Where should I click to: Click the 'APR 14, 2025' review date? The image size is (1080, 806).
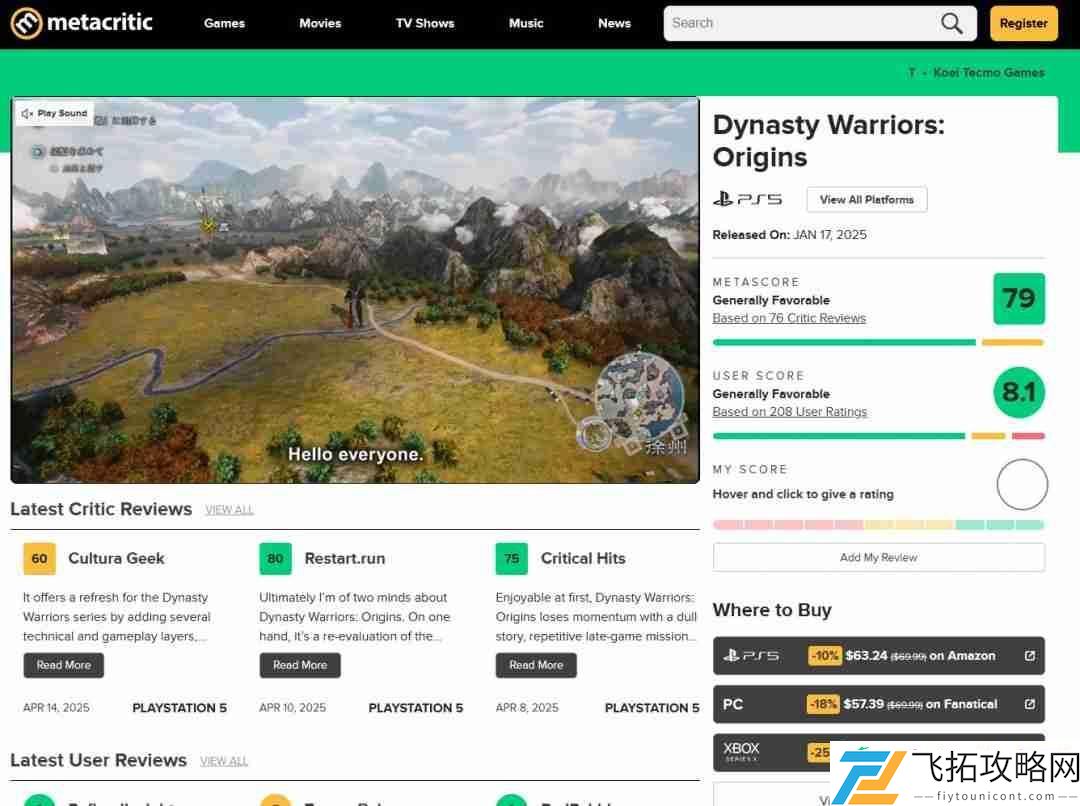56,707
